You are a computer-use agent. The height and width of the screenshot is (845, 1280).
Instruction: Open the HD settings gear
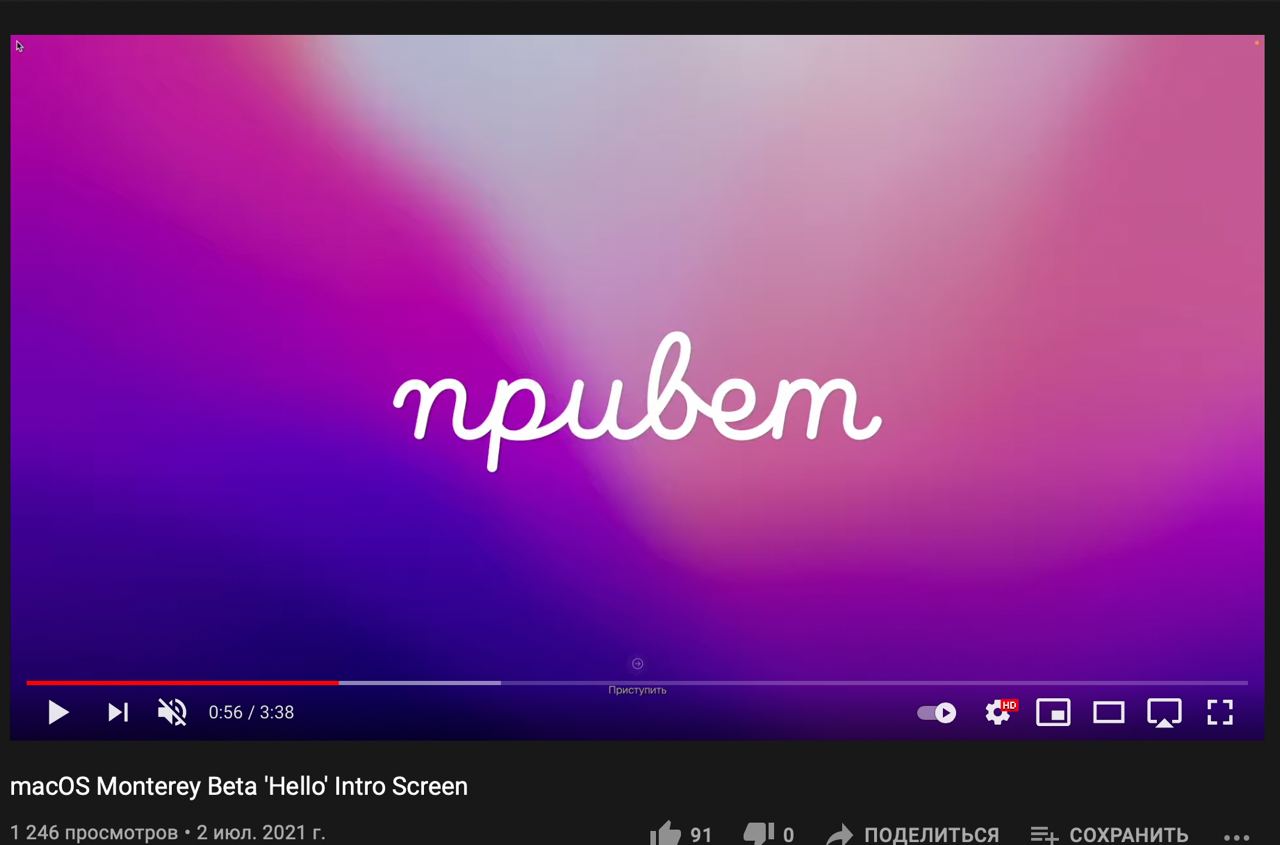[x=999, y=712]
